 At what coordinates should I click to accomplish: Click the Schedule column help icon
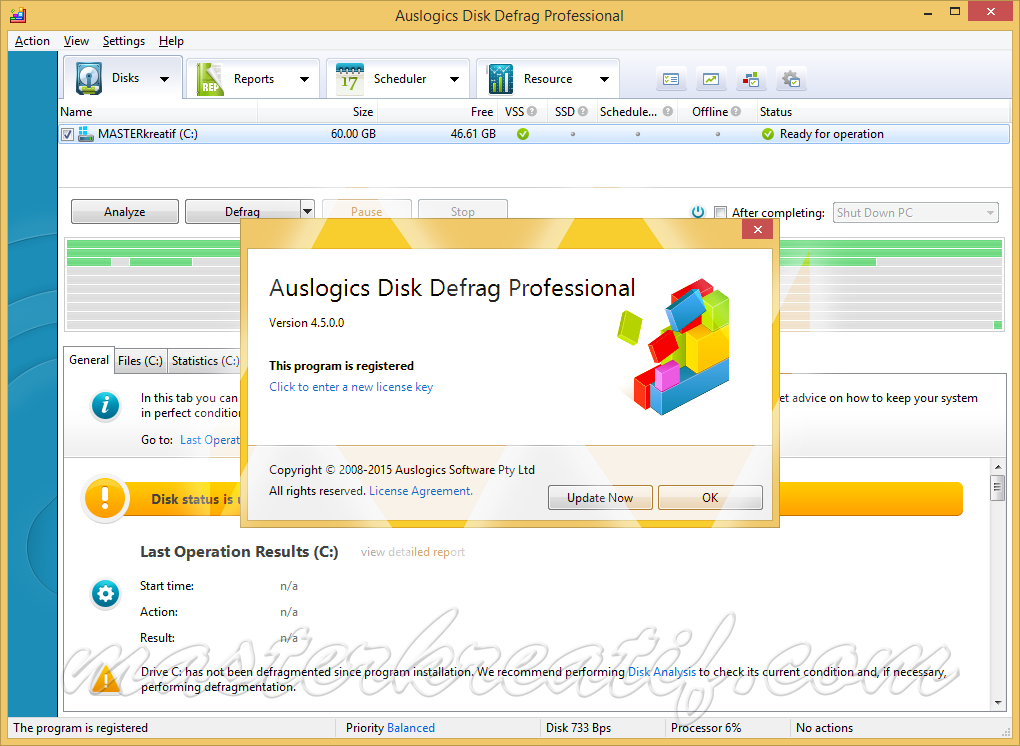[x=667, y=111]
